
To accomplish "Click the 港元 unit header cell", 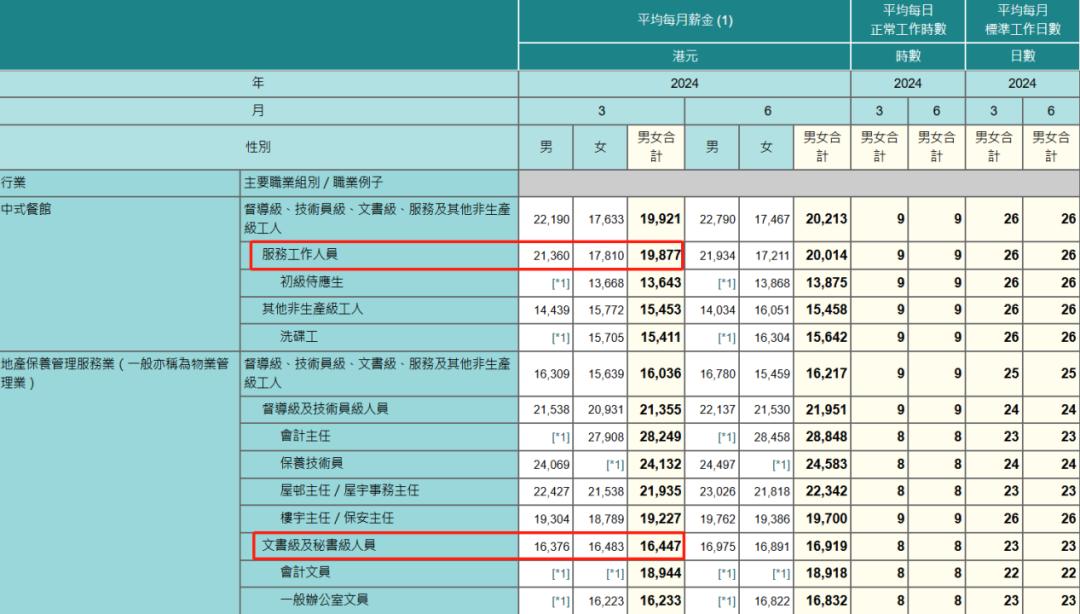I will click(684, 56).
